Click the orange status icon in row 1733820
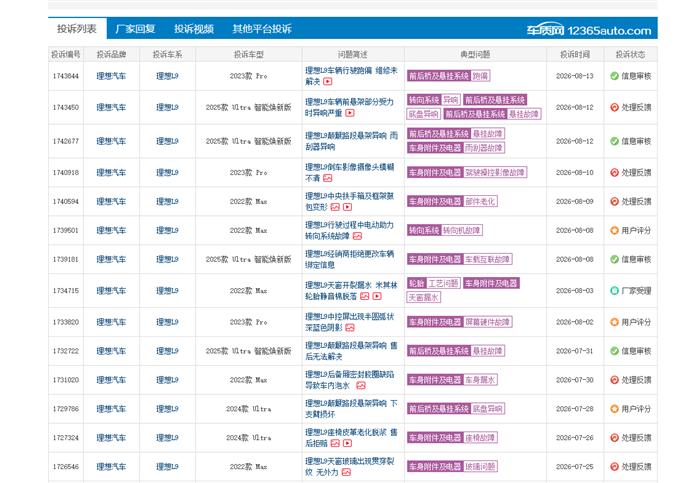The width and height of the screenshot is (700, 483). [x=614, y=322]
